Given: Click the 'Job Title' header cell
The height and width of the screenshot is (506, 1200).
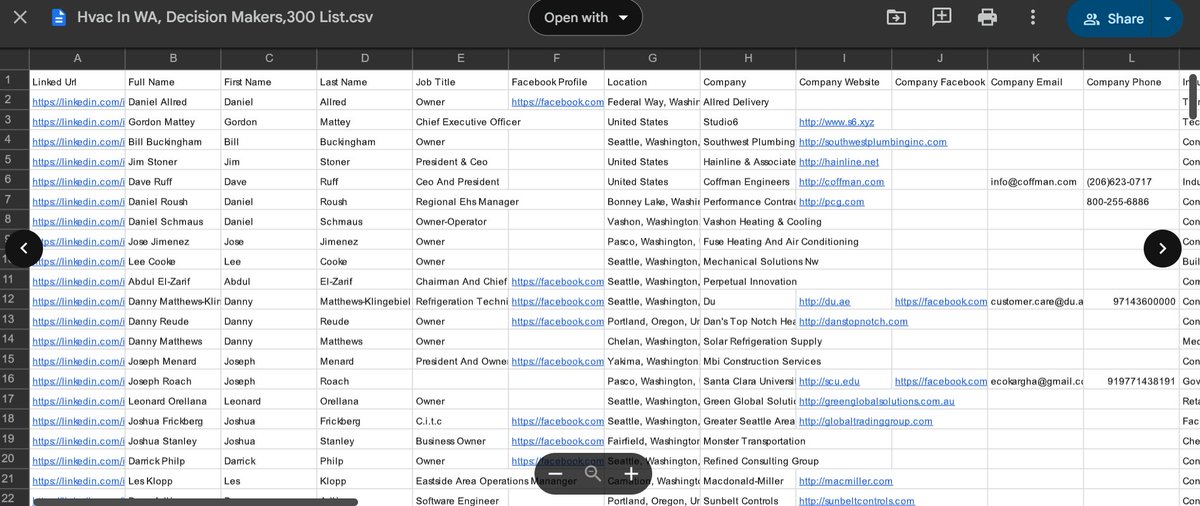Looking at the screenshot, I should click(x=460, y=81).
